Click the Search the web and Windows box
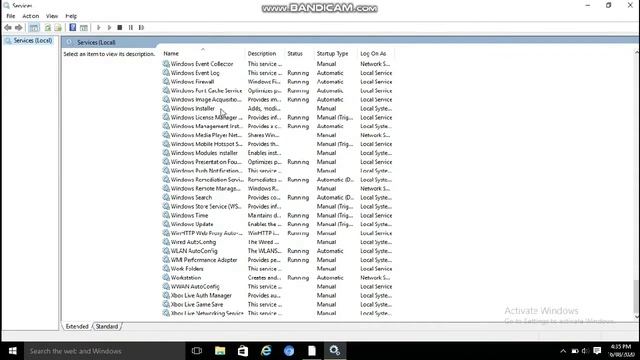Image resolution: width=640 pixels, height=360 pixels. point(104,351)
